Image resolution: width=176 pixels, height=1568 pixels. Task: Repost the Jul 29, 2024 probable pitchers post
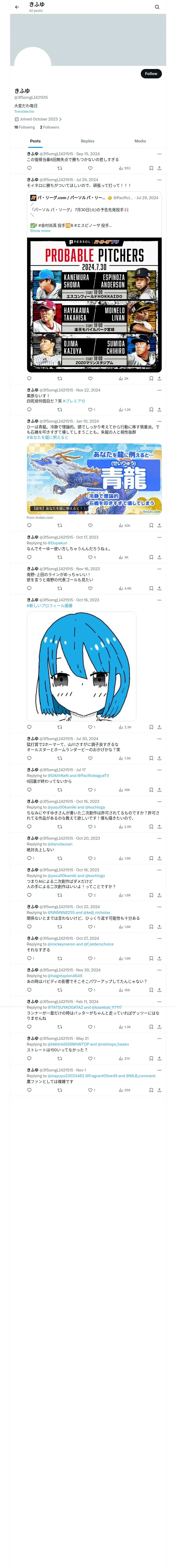tap(59, 378)
